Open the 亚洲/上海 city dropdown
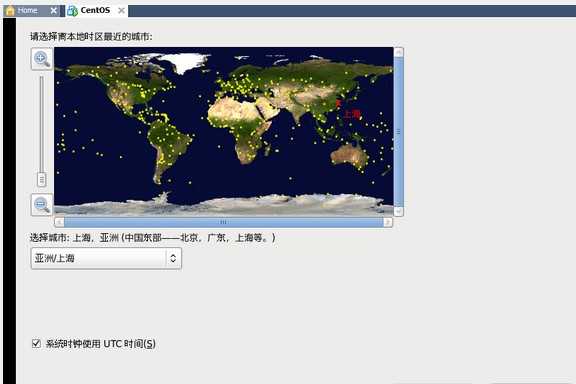This screenshot has height=384, width=576. click(106, 258)
